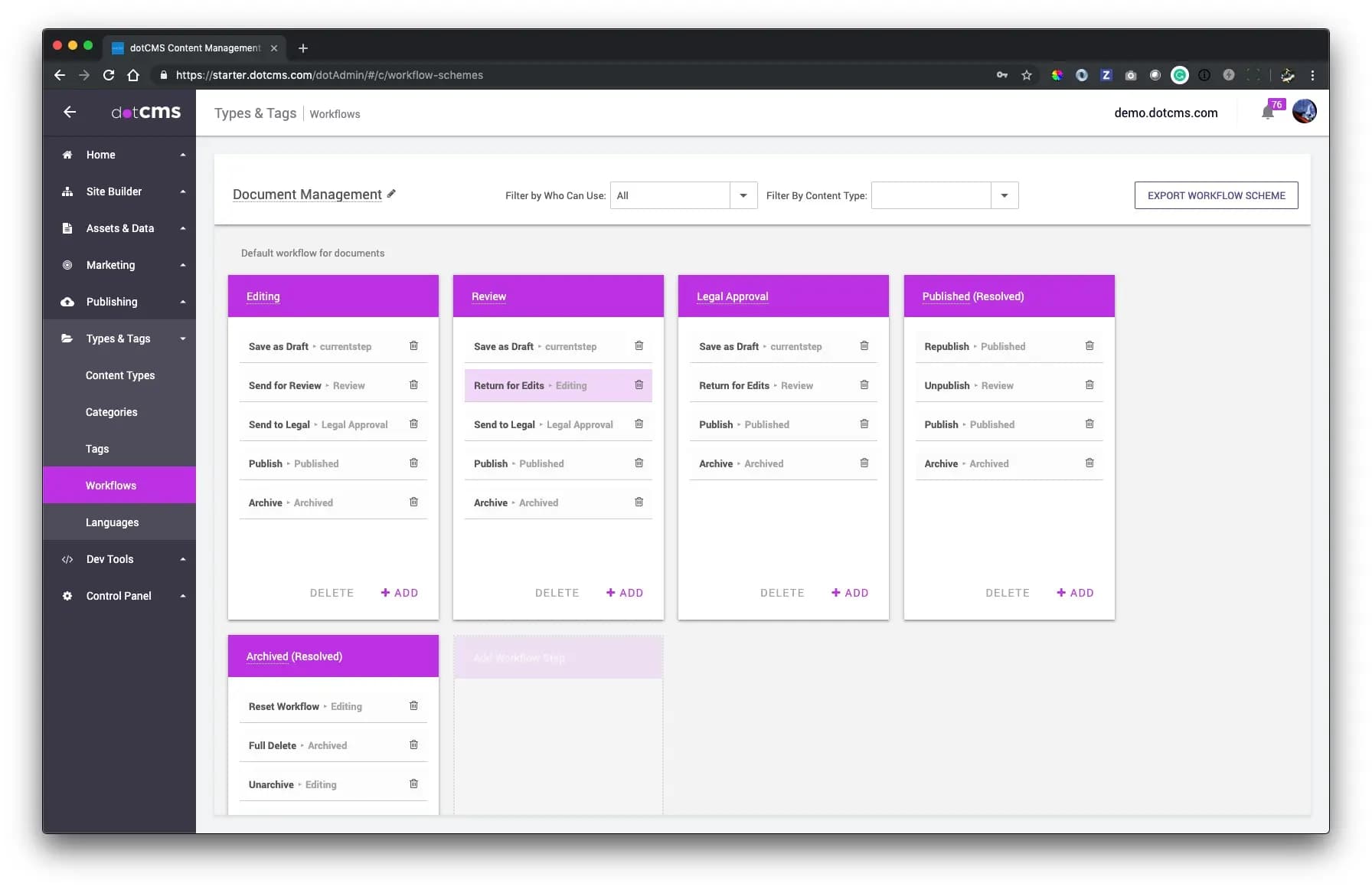Open Filter By Content Type dropdown arrow

[1004, 195]
